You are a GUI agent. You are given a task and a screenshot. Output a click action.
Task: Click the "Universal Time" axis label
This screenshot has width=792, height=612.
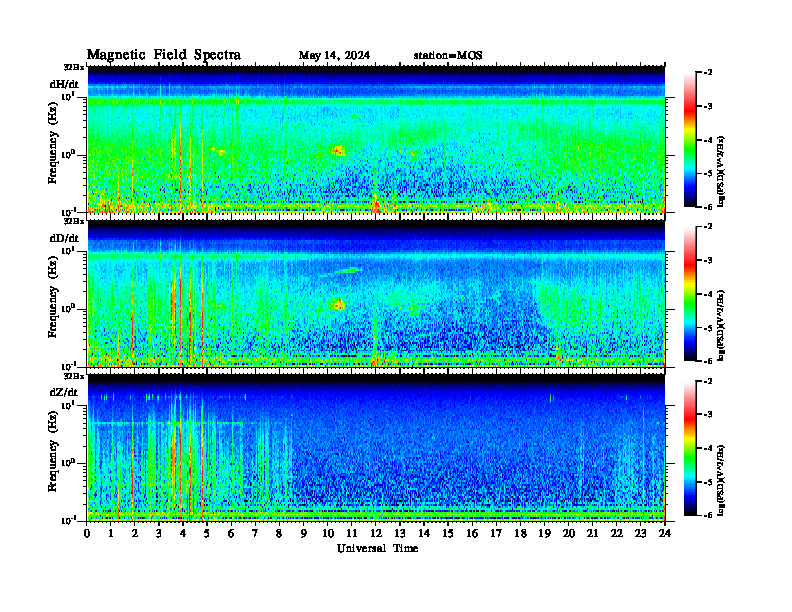click(377, 548)
